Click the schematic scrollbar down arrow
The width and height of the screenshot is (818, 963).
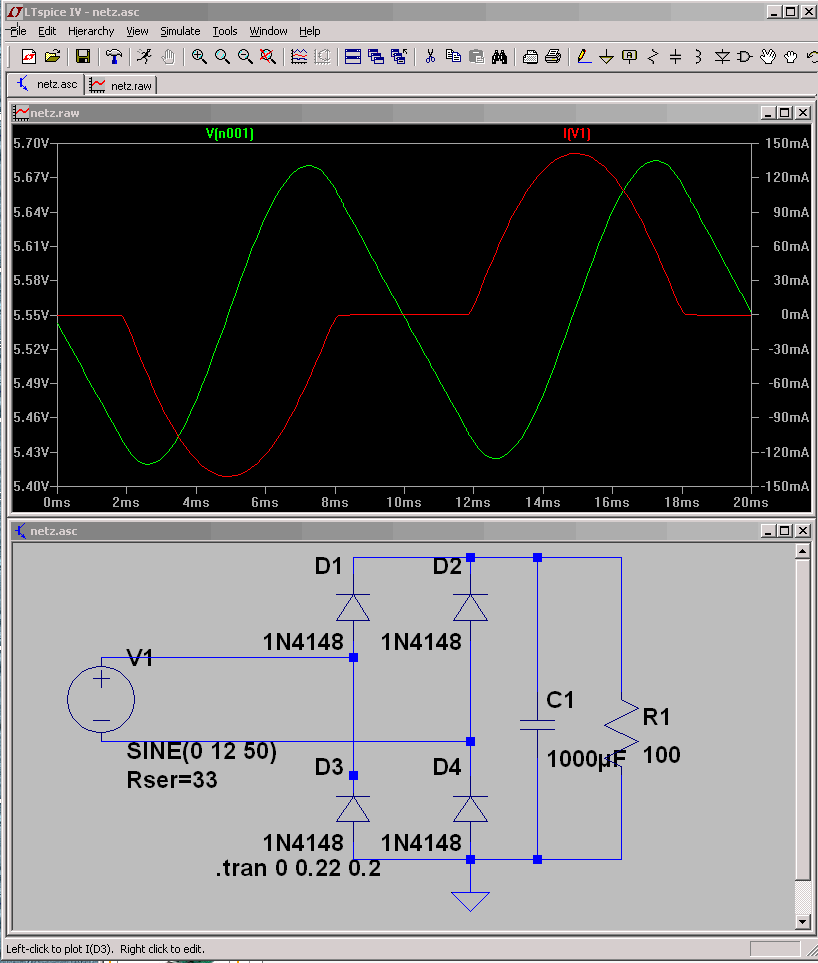[x=803, y=921]
